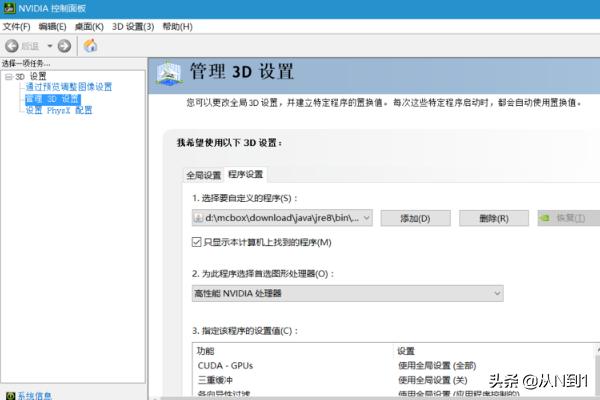This screenshot has width=600, height=400.
Task: Open the 文件(F) menu
Action: [x=16, y=27]
